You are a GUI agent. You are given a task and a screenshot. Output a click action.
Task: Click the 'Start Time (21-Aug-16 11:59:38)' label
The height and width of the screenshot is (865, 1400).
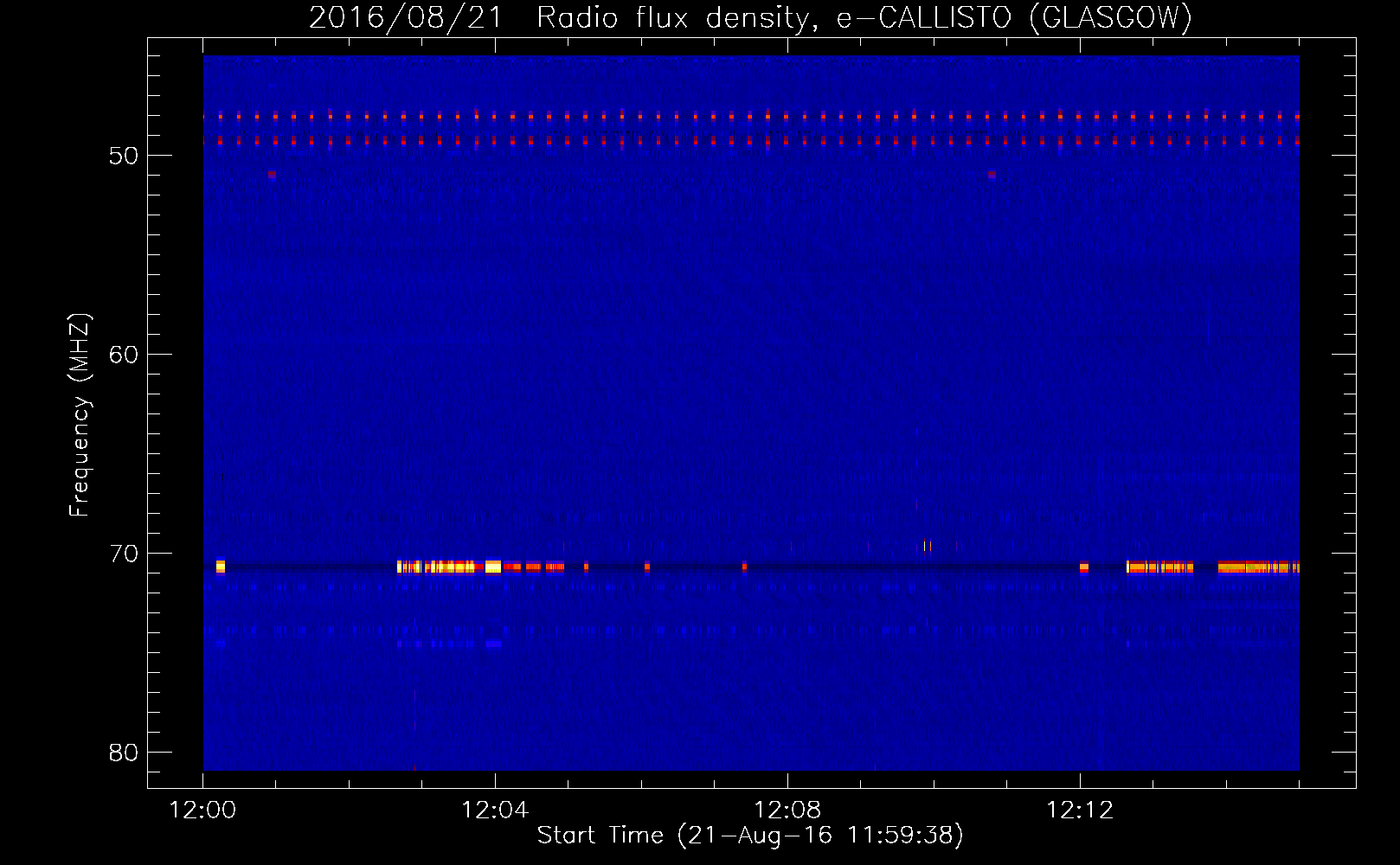pos(750,836)
